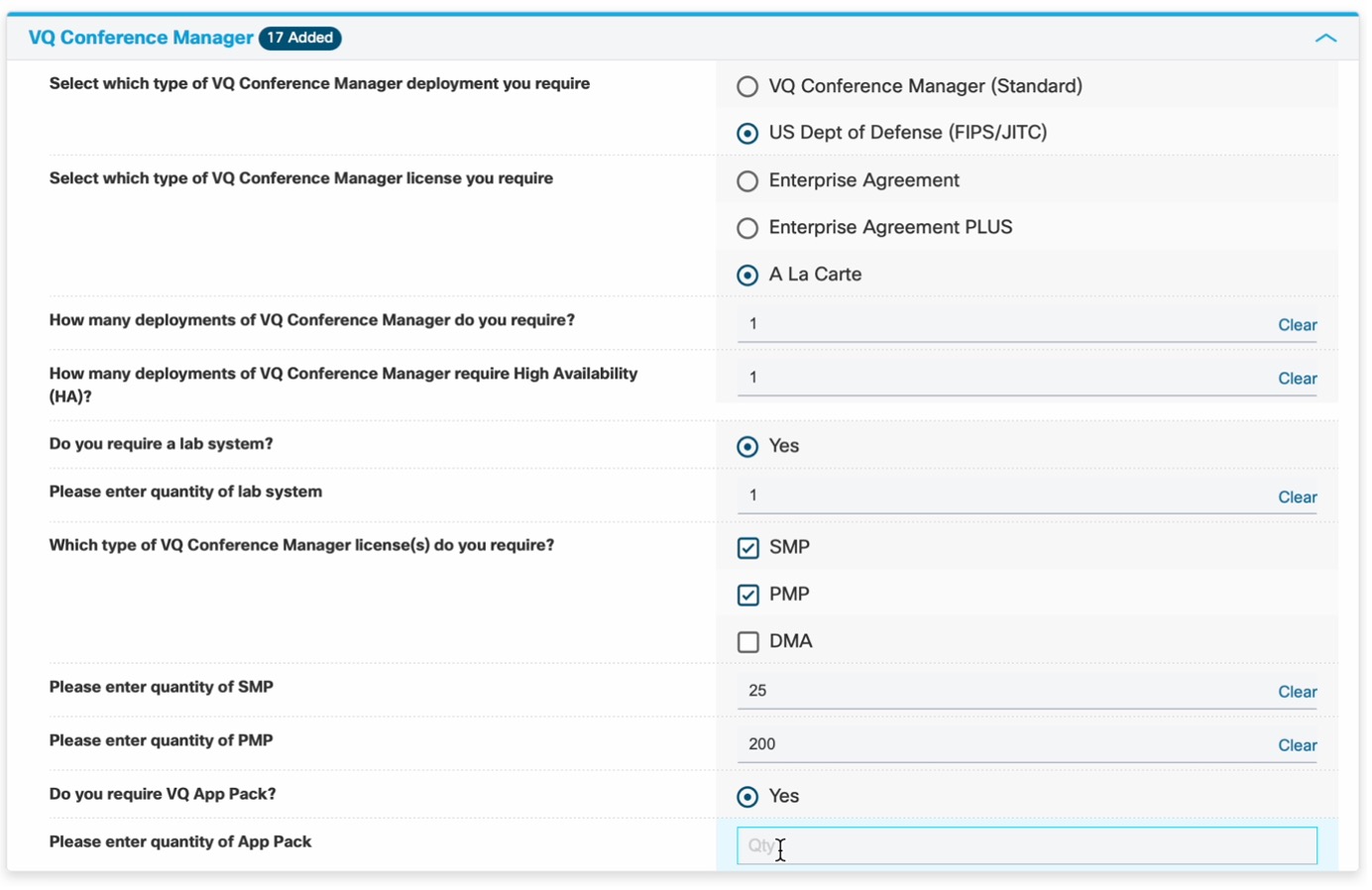The image size is (1372, 890).
Task: Enable the DMA license checkbox
Action: click(748, 642)
